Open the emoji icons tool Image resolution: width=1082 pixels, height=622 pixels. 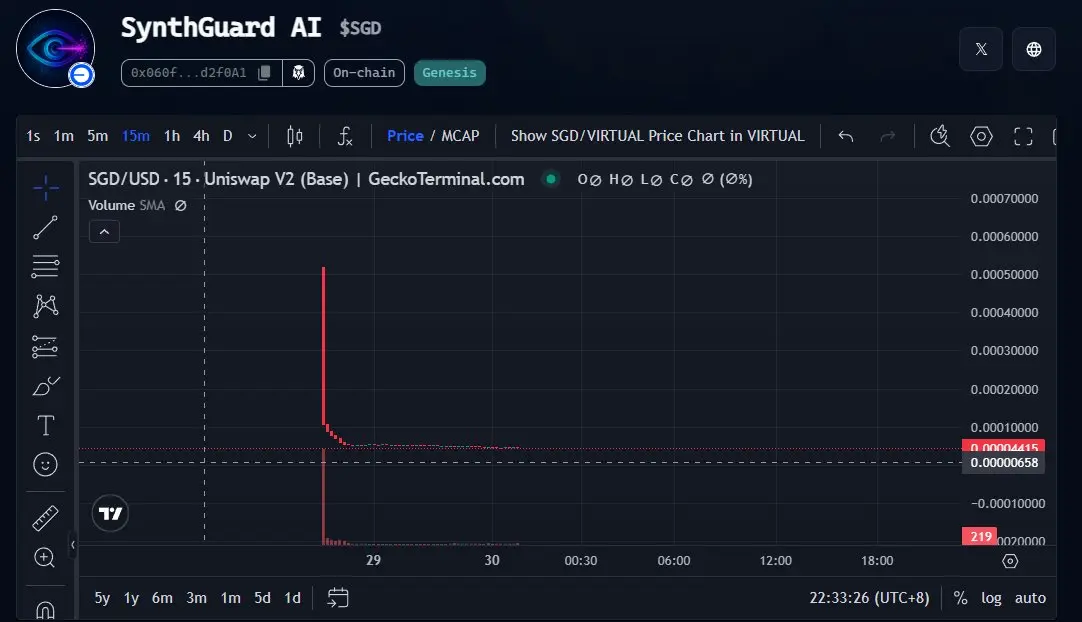pos(46,465)
